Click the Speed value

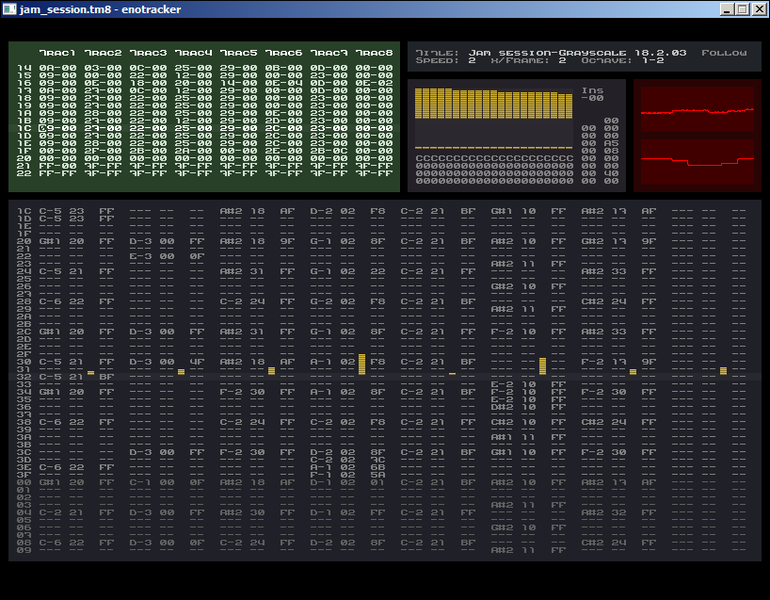(x=471, y=61)
